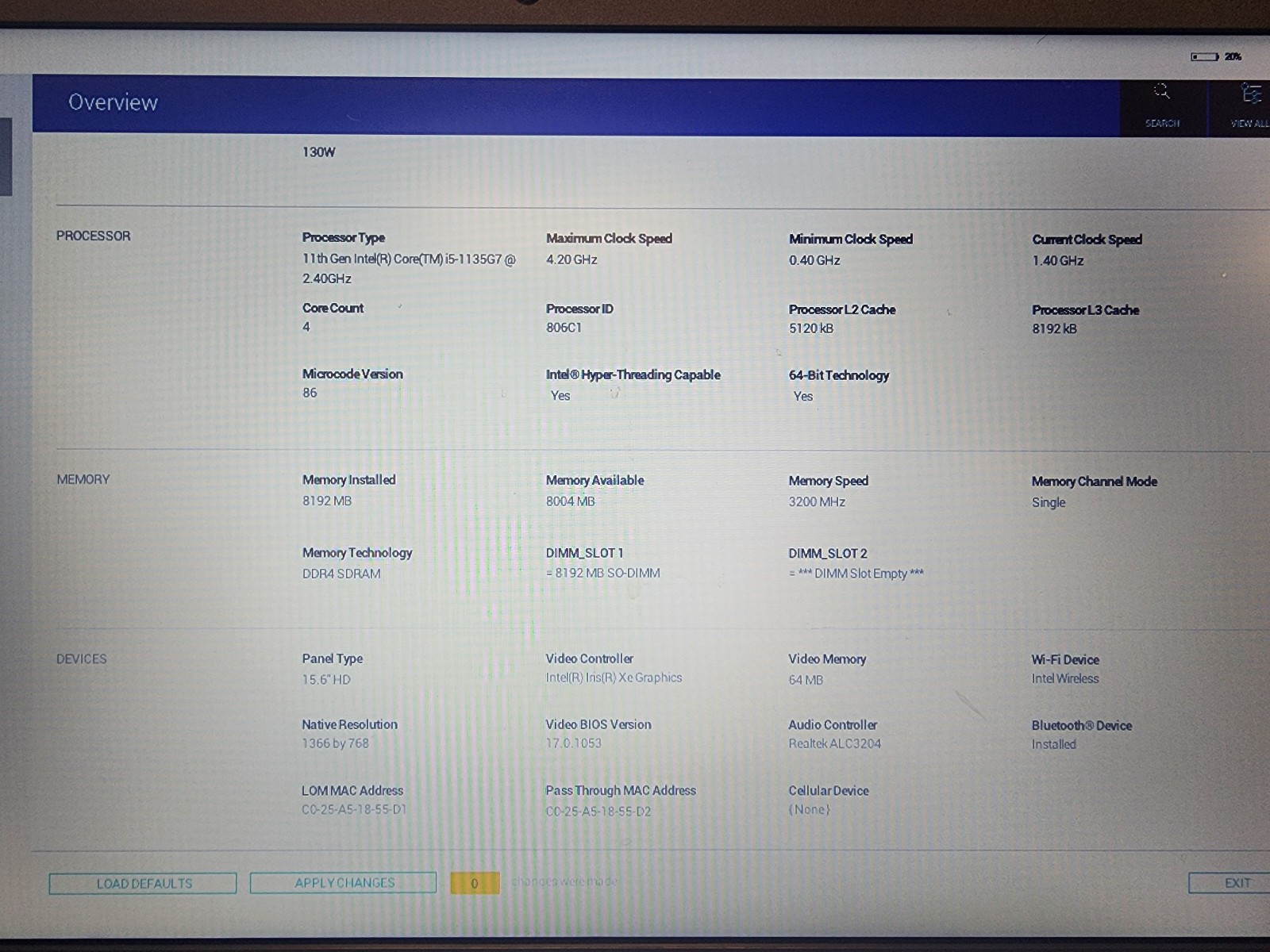The height and width of the screenshot is (952, 1270).
Task: Select the 8192 kB L3 cache value
Action: 1054,328
